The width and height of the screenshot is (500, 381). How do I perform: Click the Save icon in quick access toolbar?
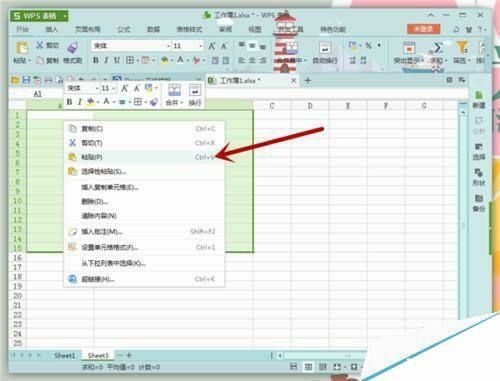coord(26,80)
